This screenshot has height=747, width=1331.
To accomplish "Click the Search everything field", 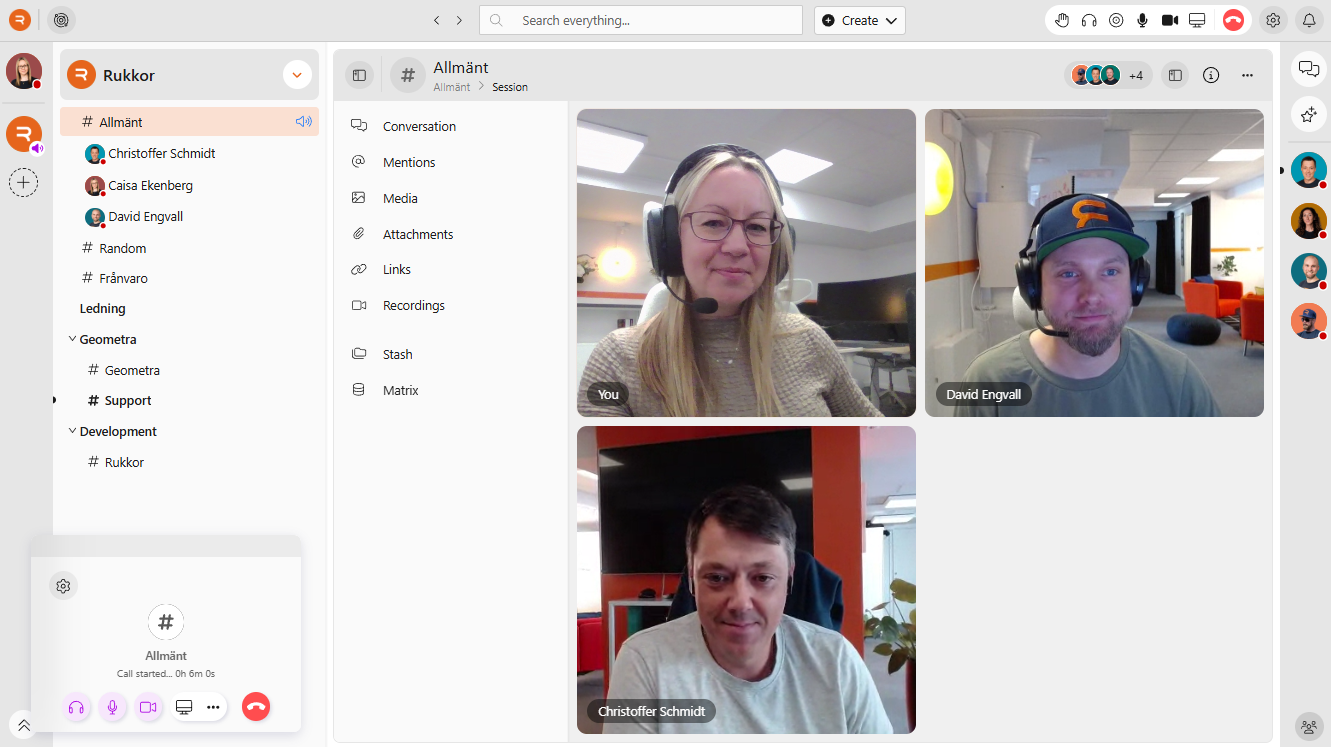I will tap(641, 20).
